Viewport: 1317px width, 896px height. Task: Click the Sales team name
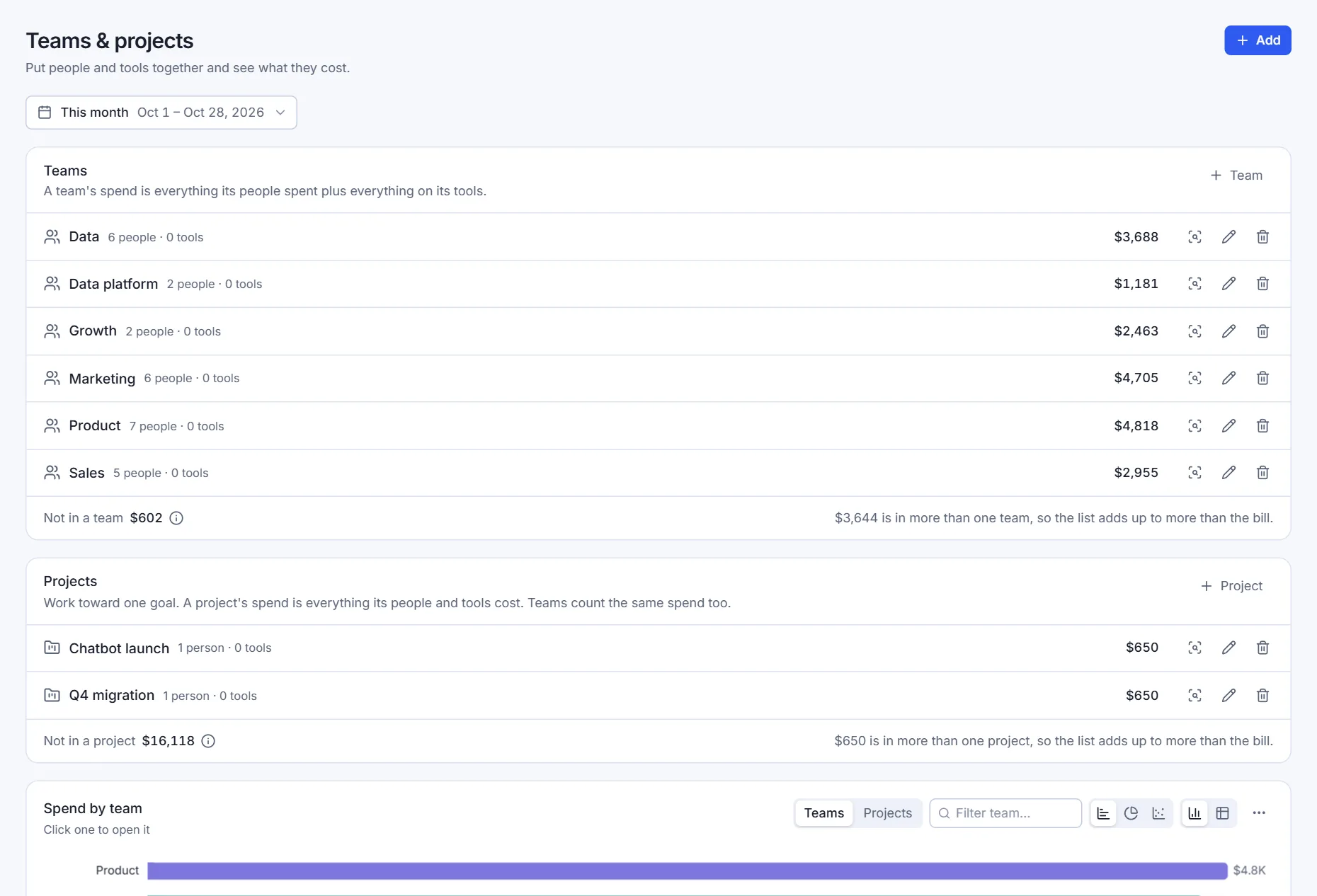pyautogui.click(x=86, y=473)
